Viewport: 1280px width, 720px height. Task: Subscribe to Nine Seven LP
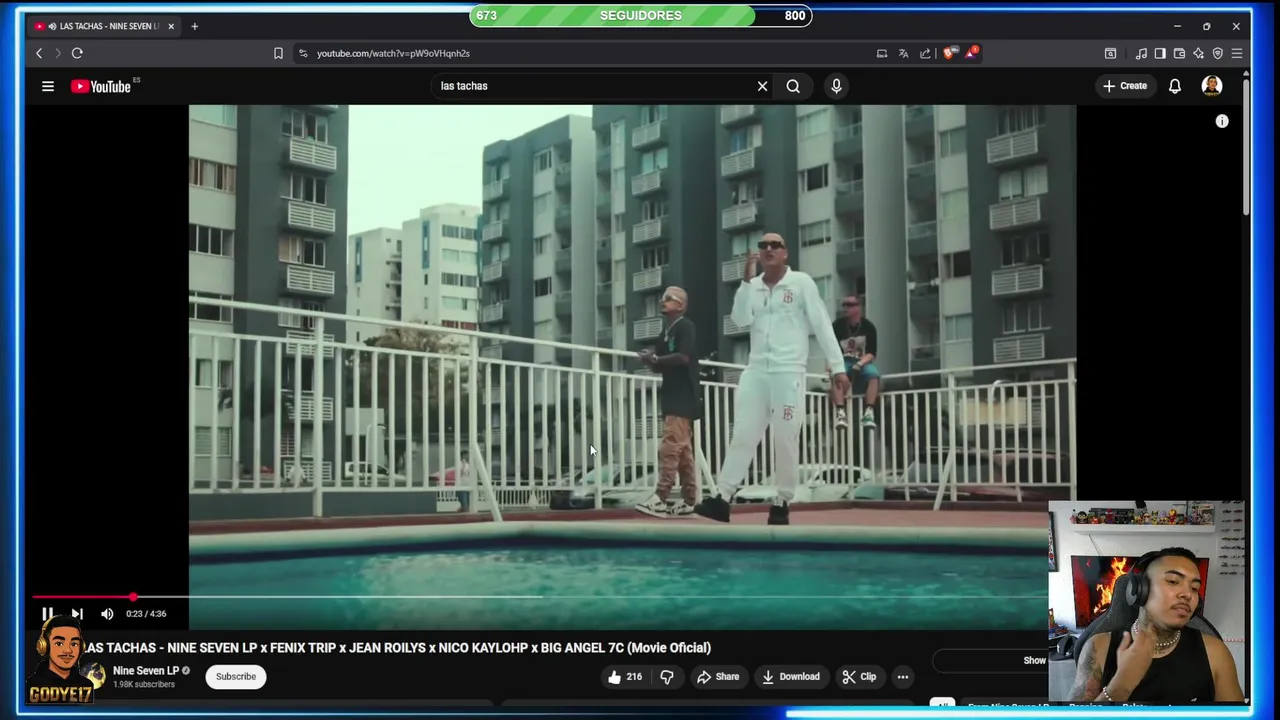tap(236, 677)
